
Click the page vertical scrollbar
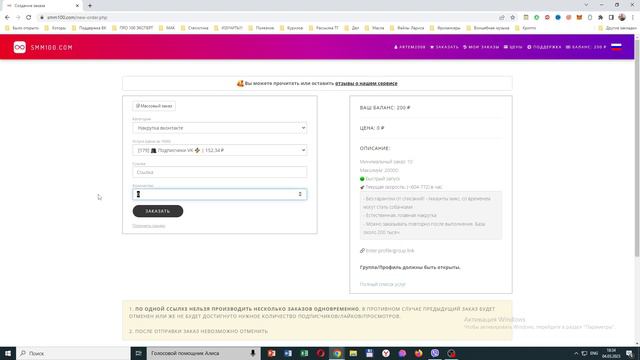point(637,147)
